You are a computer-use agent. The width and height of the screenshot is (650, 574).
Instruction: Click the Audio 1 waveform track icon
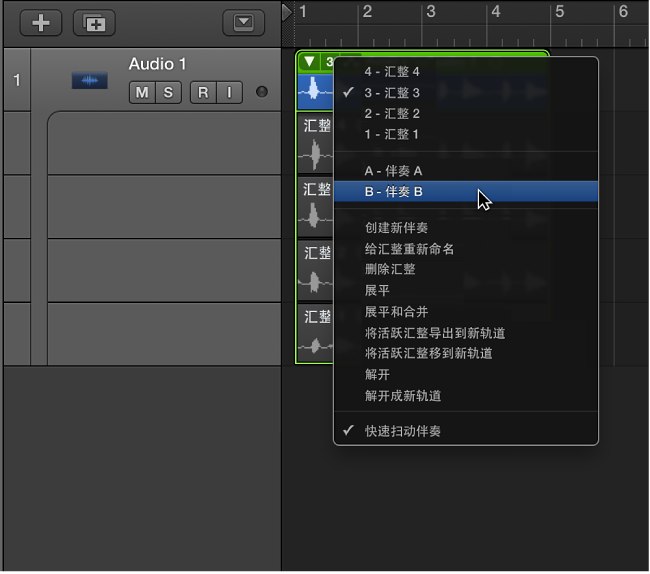(89, 80)
